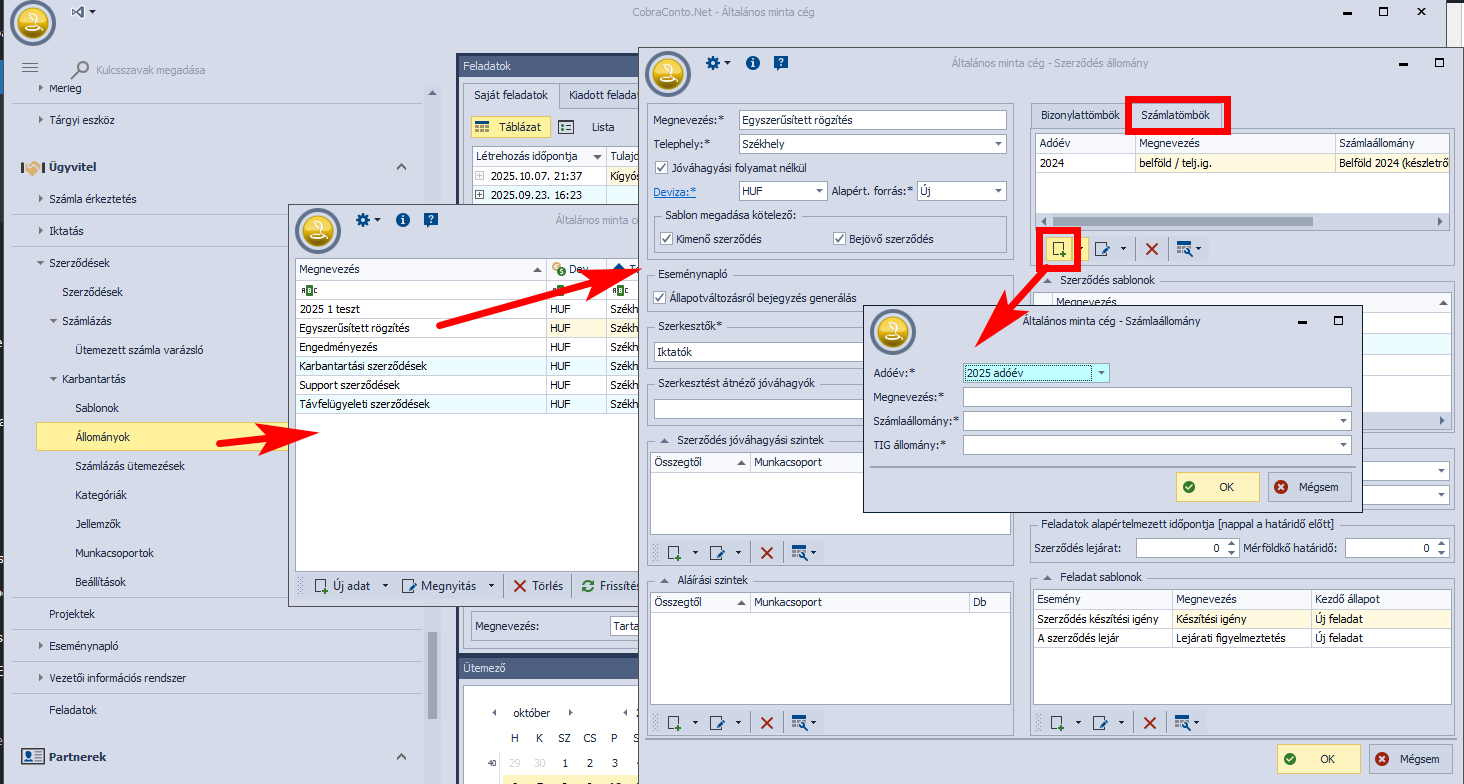Image resolution: width=1464 pixels, height=784 pixels.
Task: Click the Deviza link label
Action: tap(672, 191)
